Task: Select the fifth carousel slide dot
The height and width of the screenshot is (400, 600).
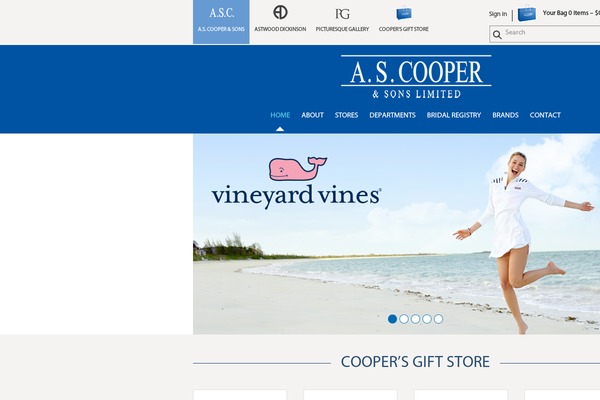Action: 439,319
